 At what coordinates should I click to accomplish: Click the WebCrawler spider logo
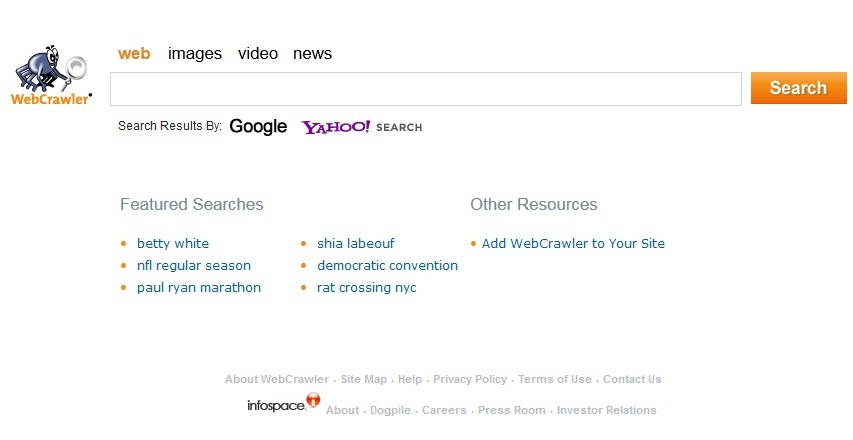pyautogui.click(x=50, y=76)
